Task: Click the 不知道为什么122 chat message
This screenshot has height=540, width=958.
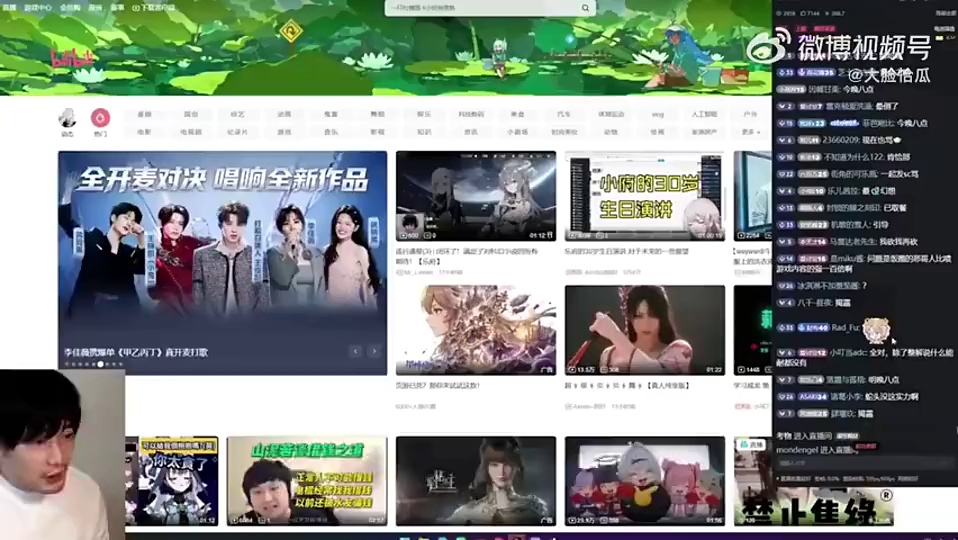Action: point(843,157)
